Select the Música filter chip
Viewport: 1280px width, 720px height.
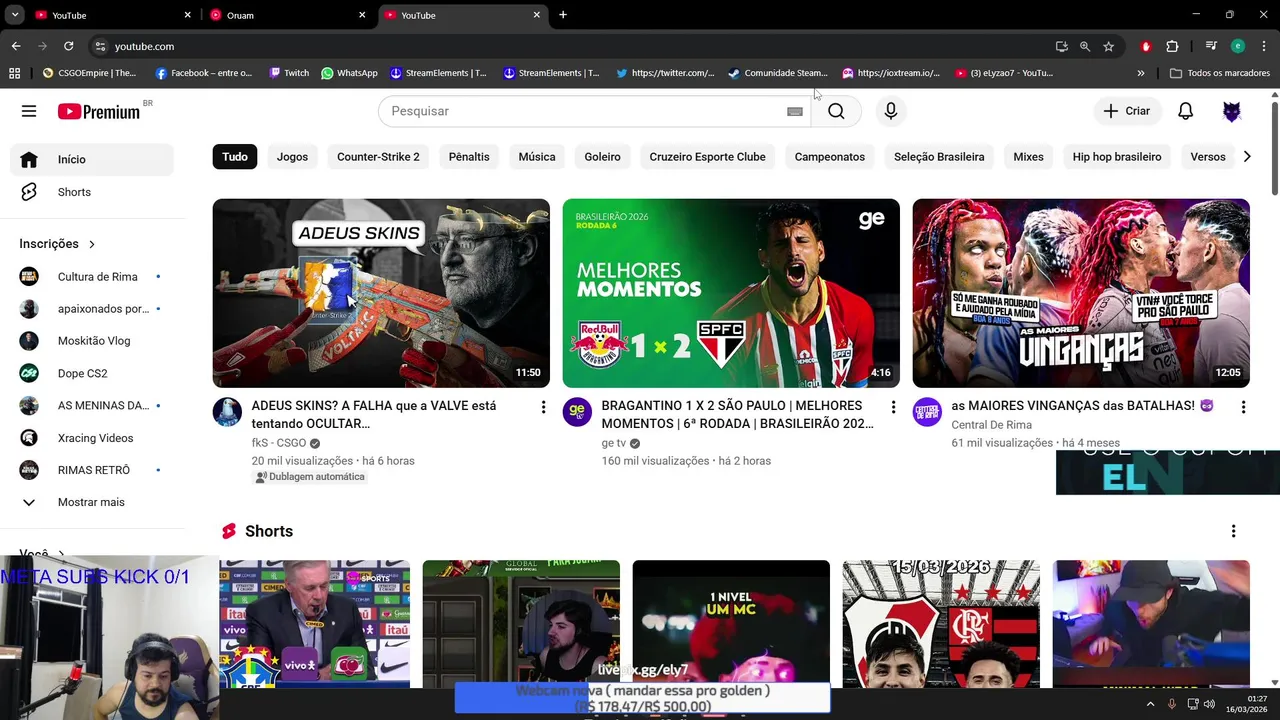tap(537, 157)
